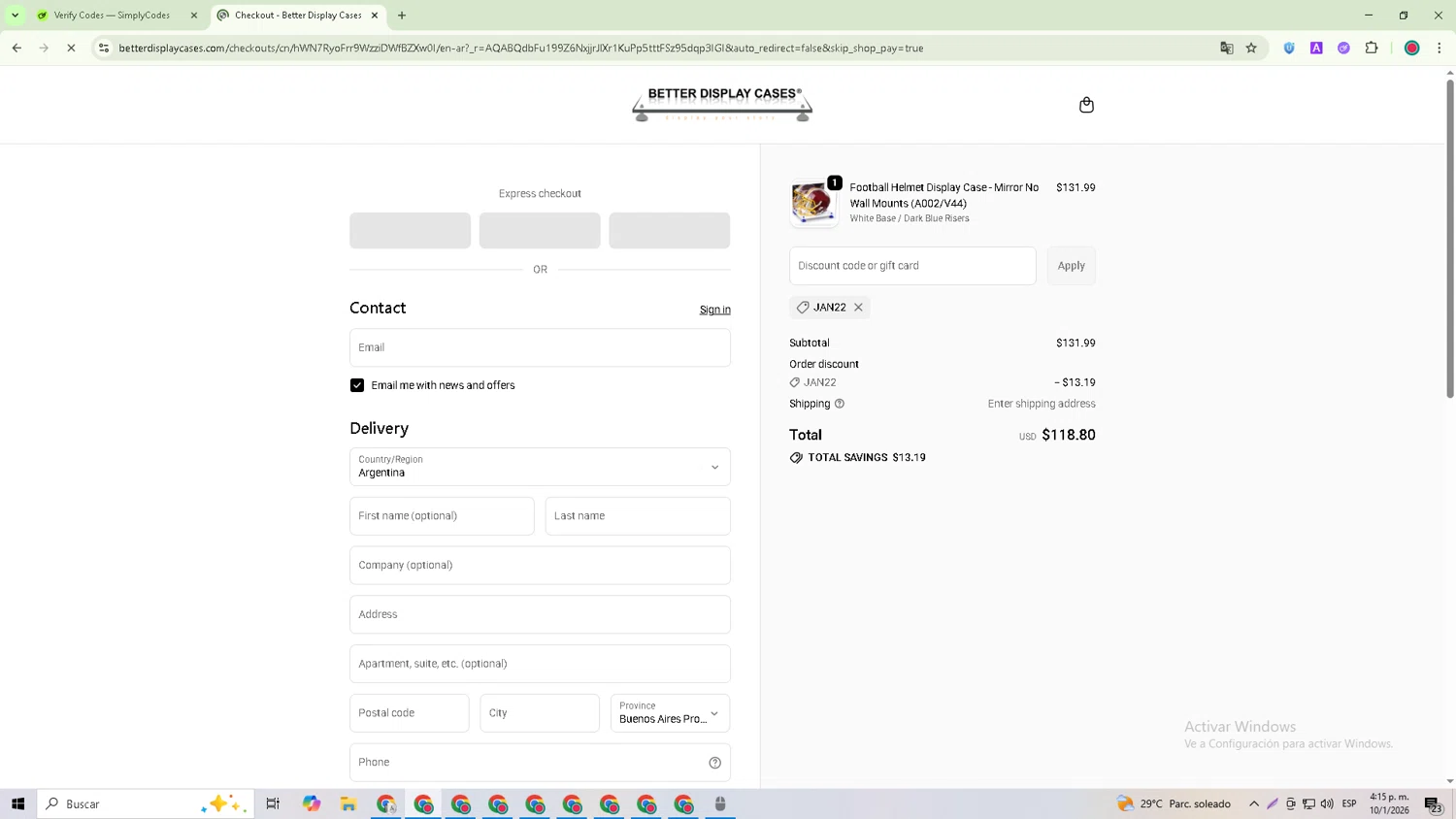1456x819 pixels.
Task: Click the Better Display Cases logo
Action: (722, 105)
